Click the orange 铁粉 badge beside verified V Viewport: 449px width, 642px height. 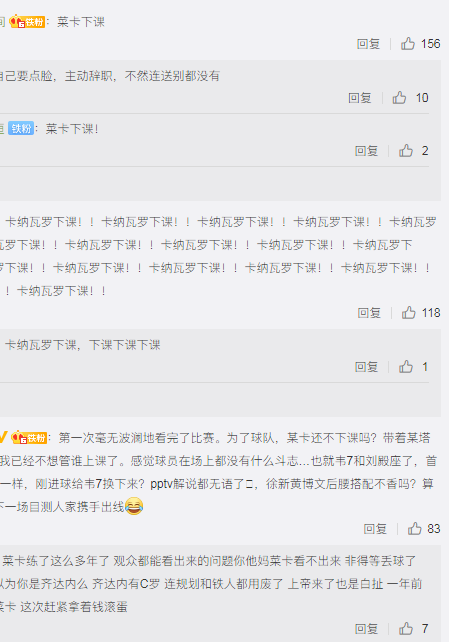point(29,438)
